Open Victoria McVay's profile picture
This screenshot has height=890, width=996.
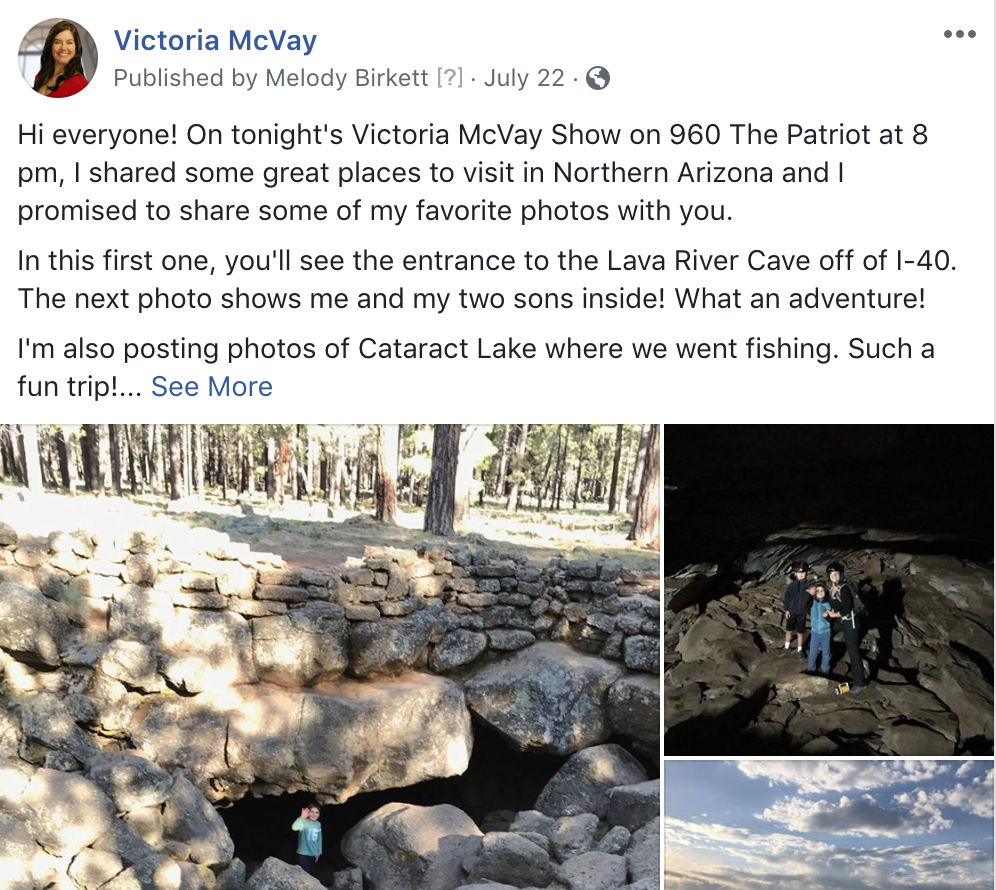tap(58, 58)
